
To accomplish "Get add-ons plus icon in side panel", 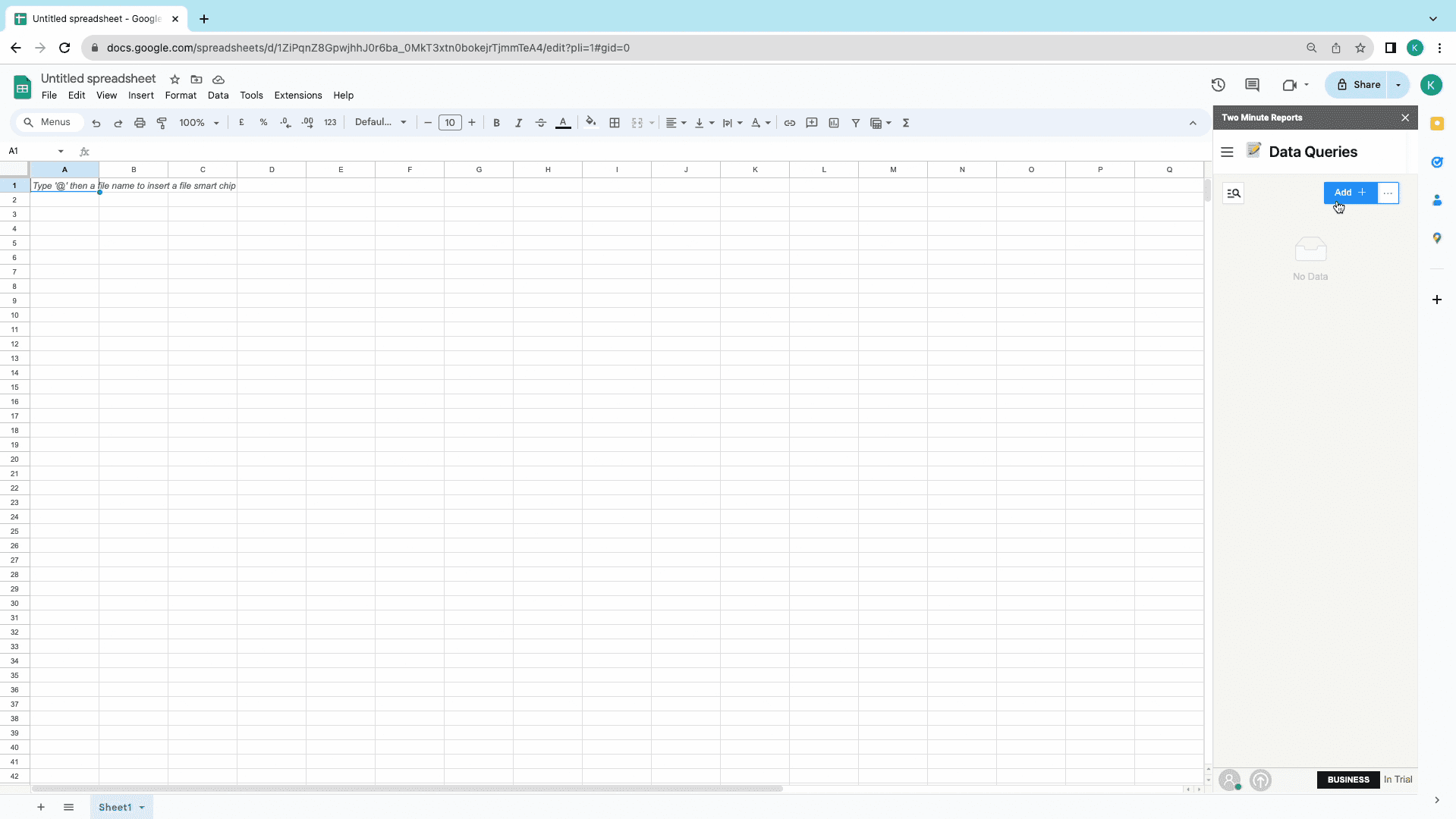I will 1437,300.
